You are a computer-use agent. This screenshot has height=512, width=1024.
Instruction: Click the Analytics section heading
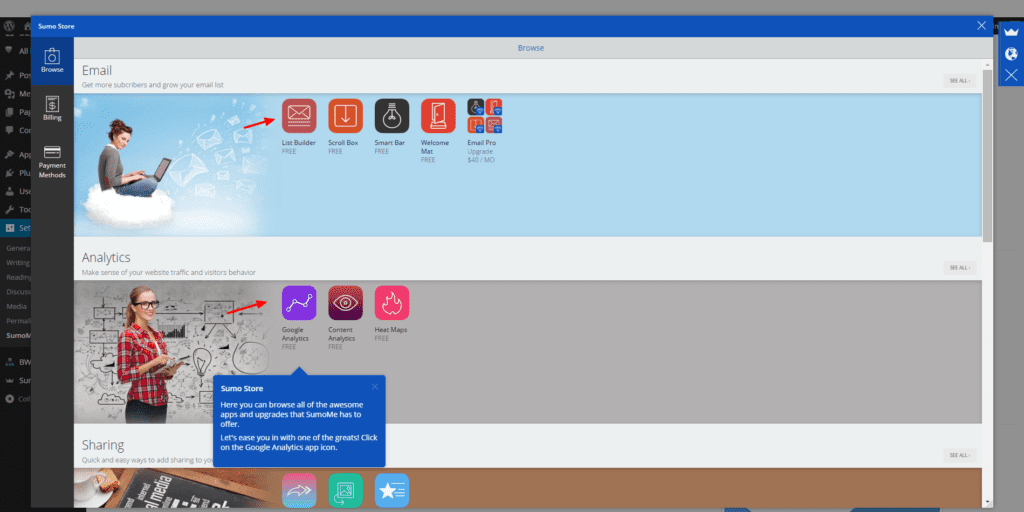click(106, 257)
